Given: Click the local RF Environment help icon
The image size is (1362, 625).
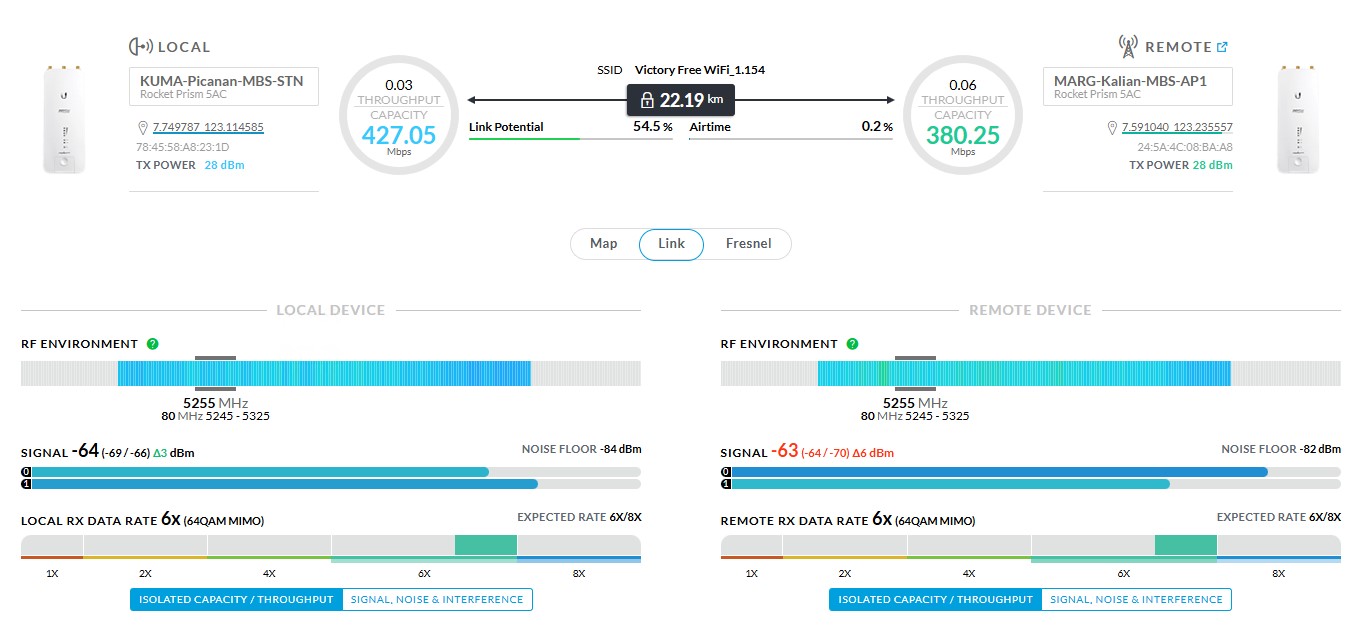Looking at the screenshot, I should coord(152,344).
